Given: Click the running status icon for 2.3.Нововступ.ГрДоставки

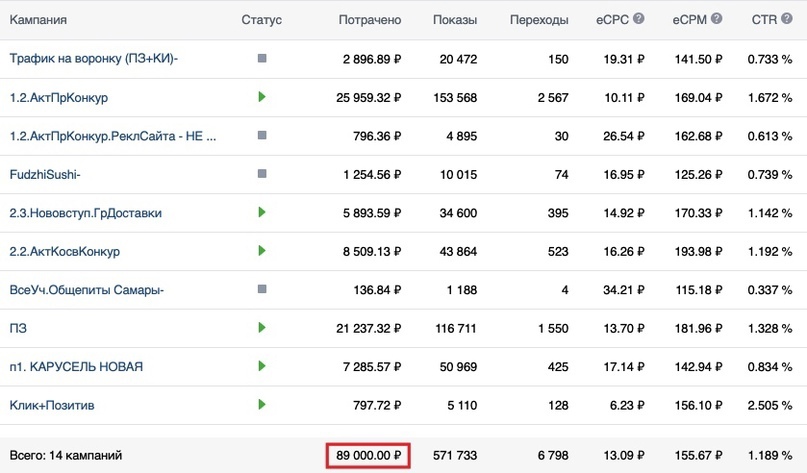Looking at the screenshot, I should pos(262,212).
